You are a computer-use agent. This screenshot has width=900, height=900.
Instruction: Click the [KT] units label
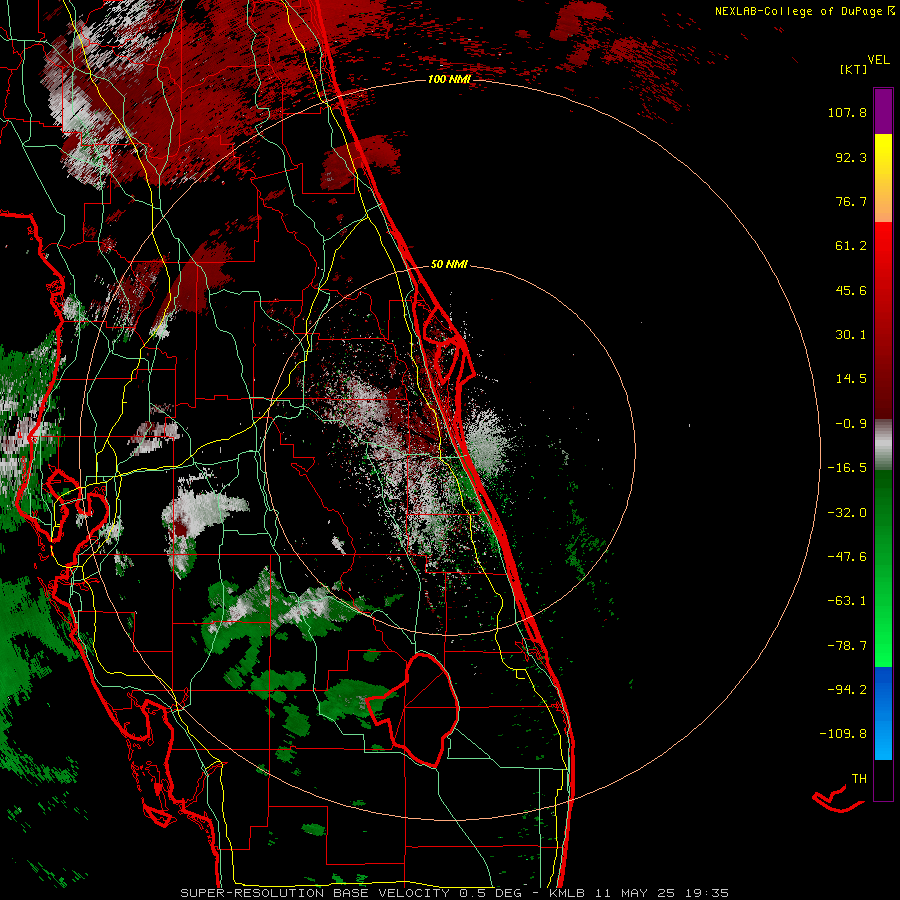click(x=854, y=69)
